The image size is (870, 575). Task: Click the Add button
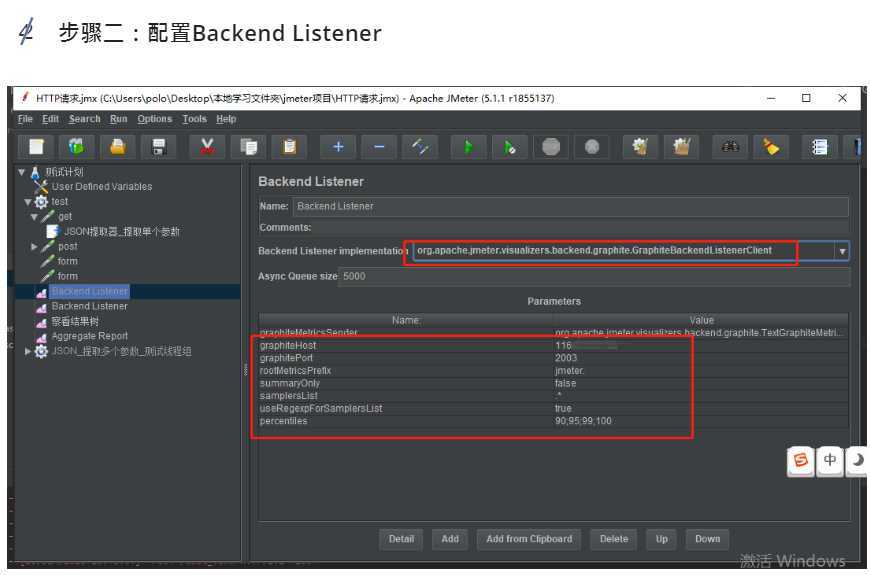point(450,539)
